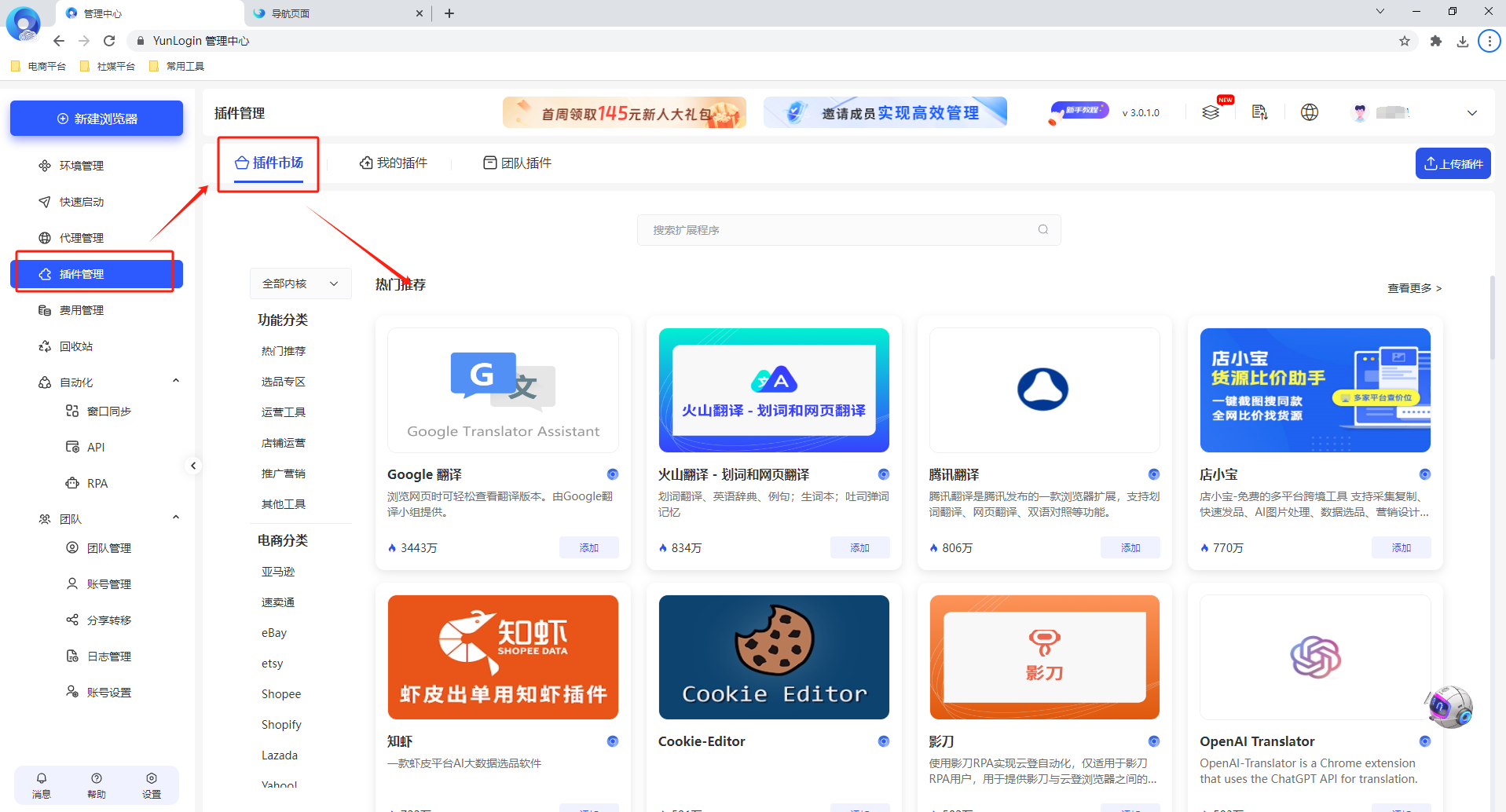
Task: Select etsy e-commerce category
Action: point(272,664)
